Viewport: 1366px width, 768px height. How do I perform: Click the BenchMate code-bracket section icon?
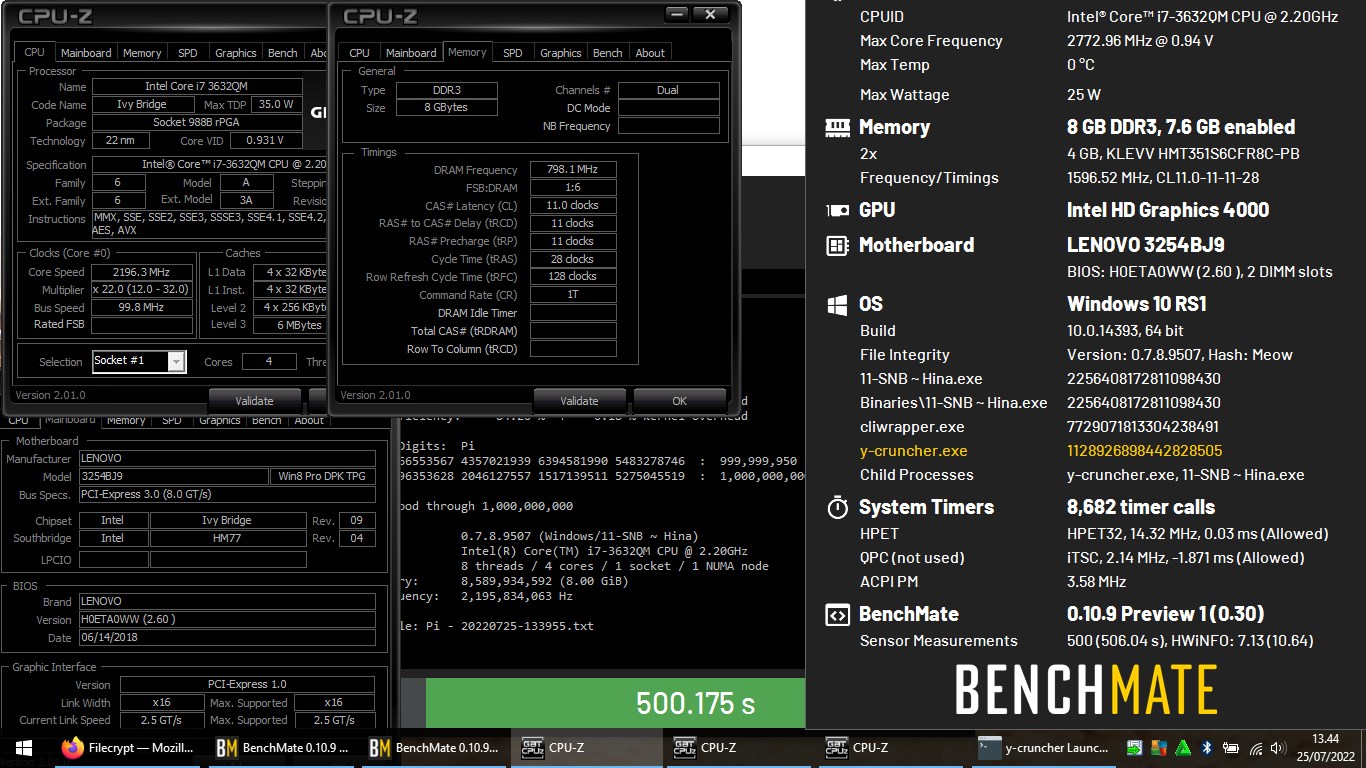[x=837, y=614]
